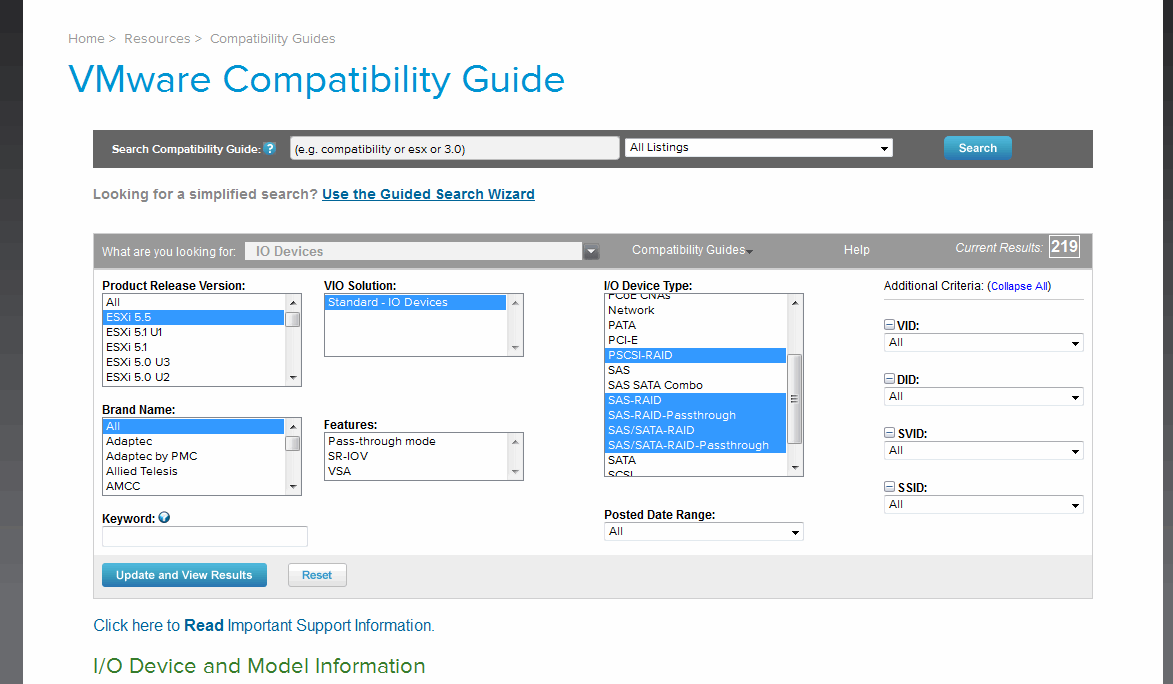Click I/O Device Type scroll up arrow

pos(794,302)
